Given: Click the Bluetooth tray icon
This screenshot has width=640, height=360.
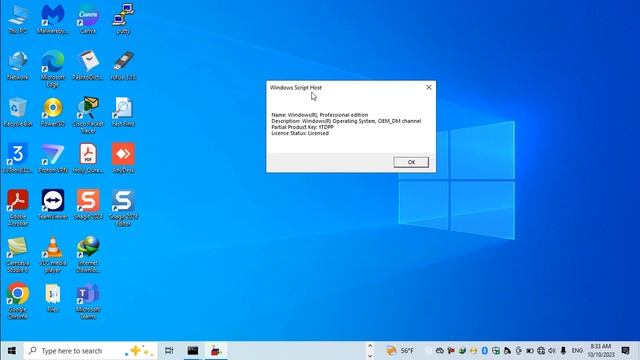Looking at the screenshot, I should 484,351.
